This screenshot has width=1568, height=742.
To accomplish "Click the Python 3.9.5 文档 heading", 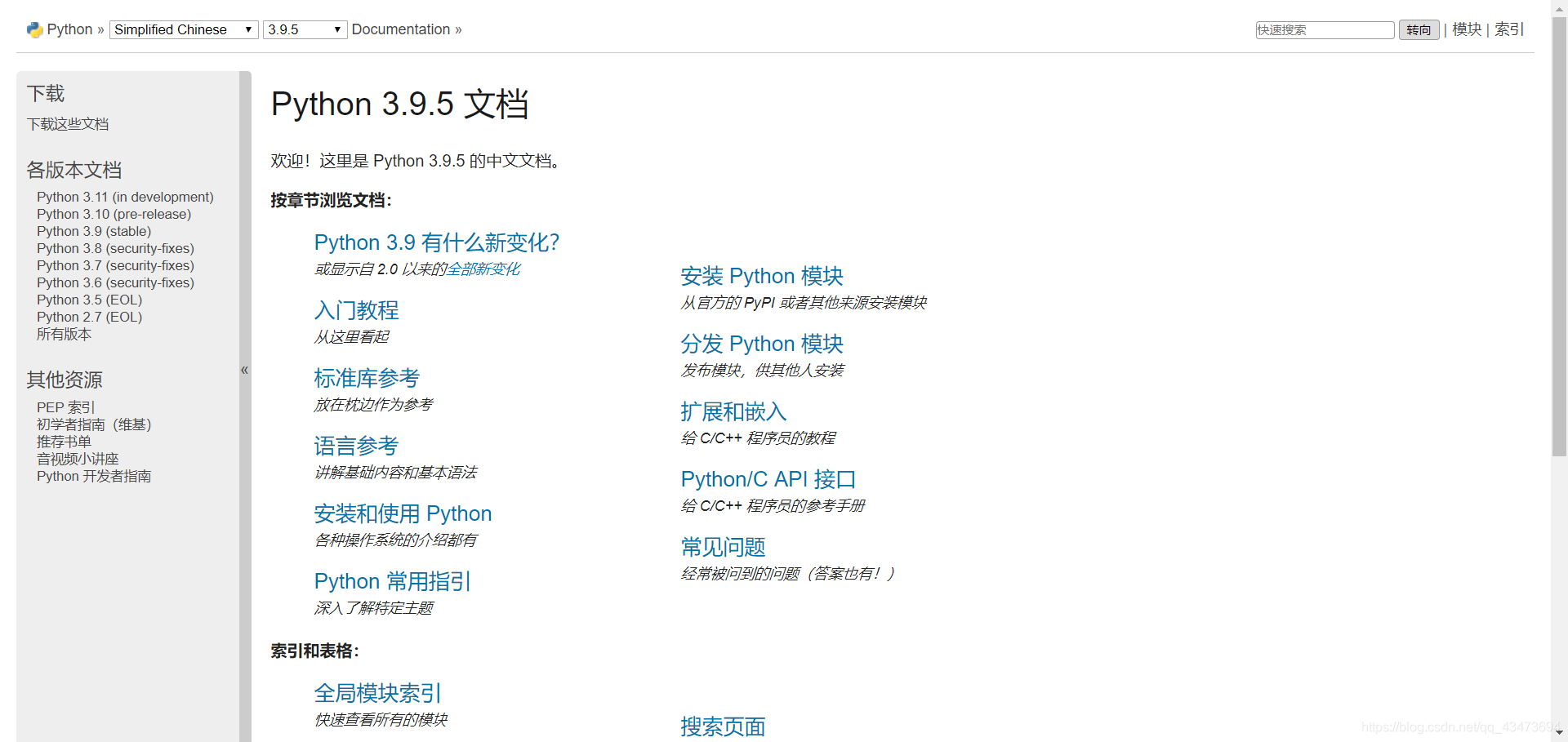I will click(x=400, y=104).
